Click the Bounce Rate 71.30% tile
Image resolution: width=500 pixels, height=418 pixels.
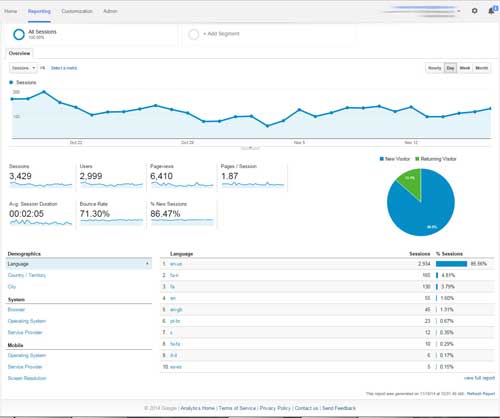tap(111, 214)
